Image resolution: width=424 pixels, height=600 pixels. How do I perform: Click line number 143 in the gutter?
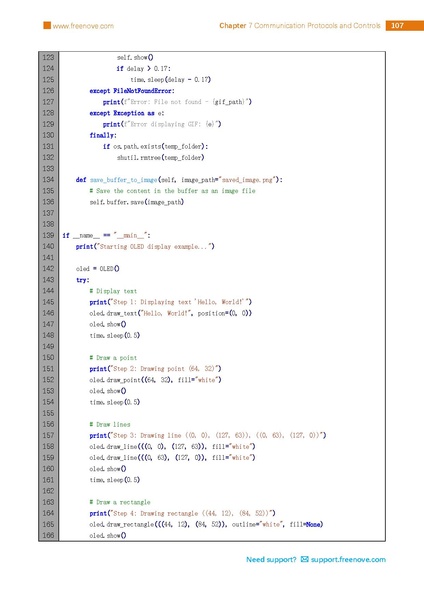(x=48, y=279)
